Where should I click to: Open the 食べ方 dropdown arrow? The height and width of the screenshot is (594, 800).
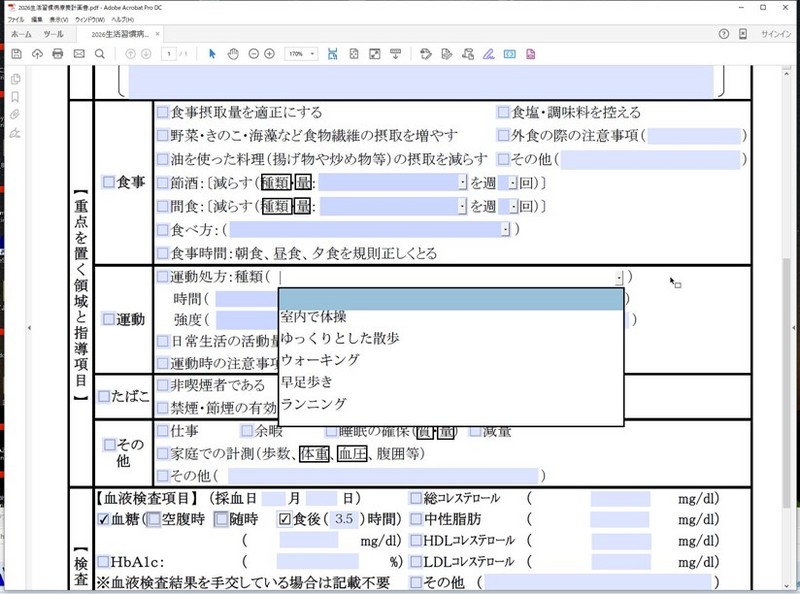click(x=506, y=230)
